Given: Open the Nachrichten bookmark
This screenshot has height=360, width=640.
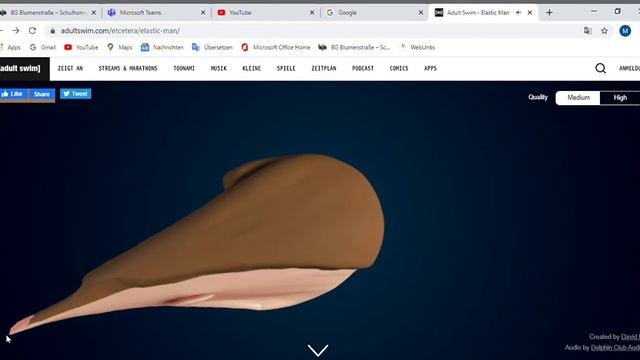Looking at the screenshot, I should point(162,47).
